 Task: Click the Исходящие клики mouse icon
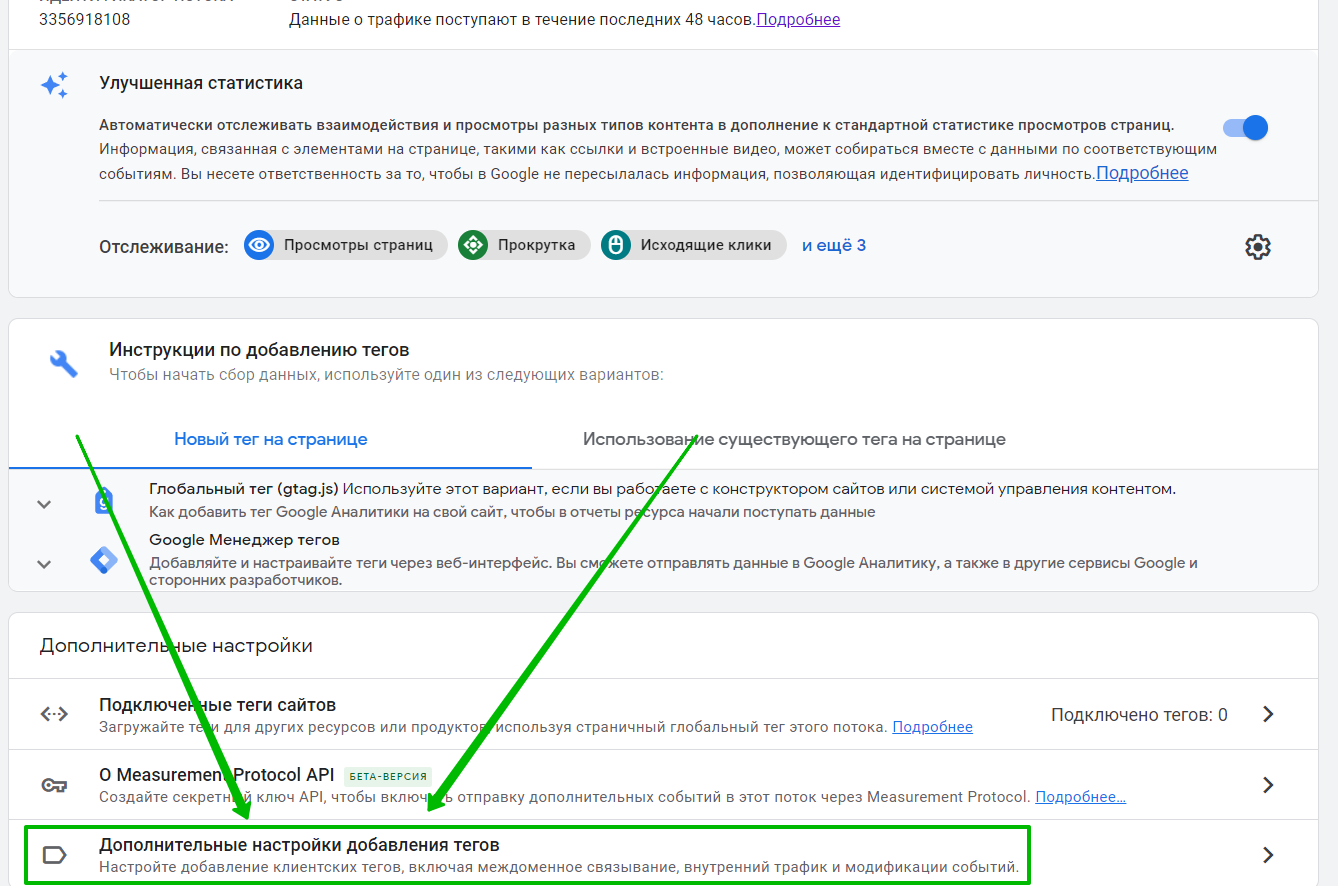[616, 245]
